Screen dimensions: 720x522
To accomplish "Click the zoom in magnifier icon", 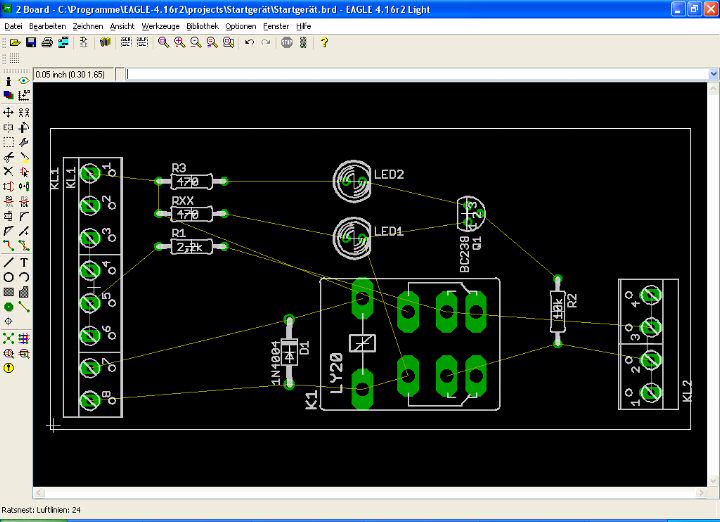I will click(179, 43).
